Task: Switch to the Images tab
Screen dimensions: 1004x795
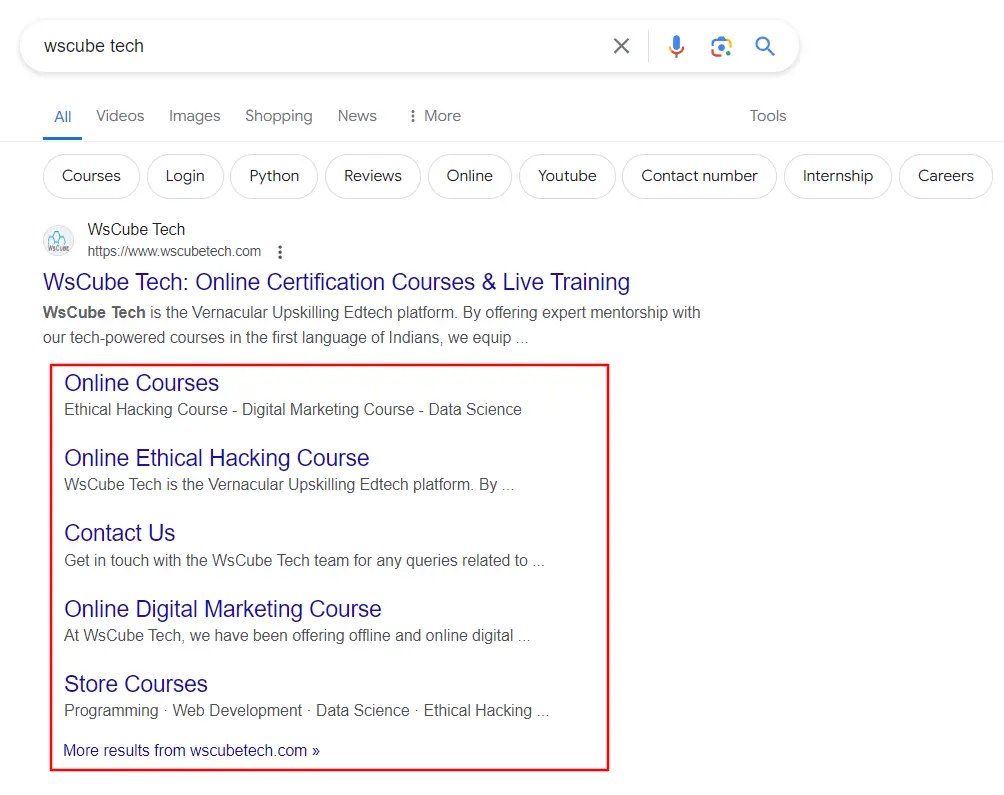Action: [195, 116]
